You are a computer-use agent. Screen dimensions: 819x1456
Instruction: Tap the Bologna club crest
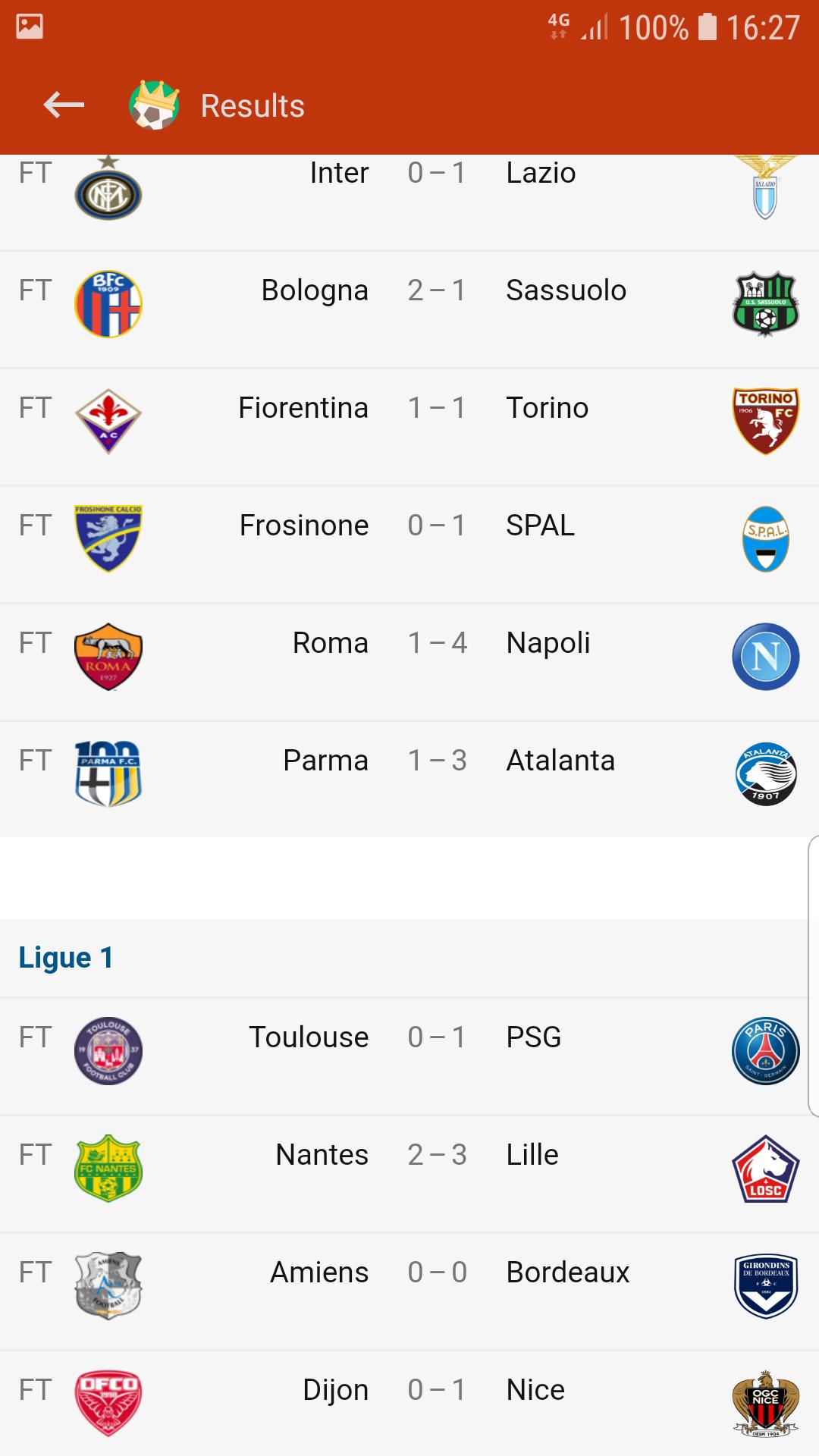[x=108, y=304]
